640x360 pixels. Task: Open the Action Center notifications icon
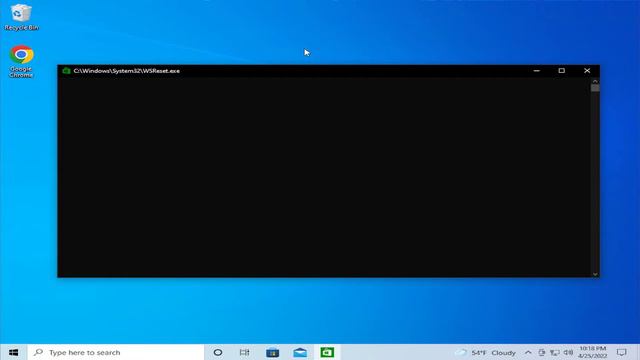(622, 352)
